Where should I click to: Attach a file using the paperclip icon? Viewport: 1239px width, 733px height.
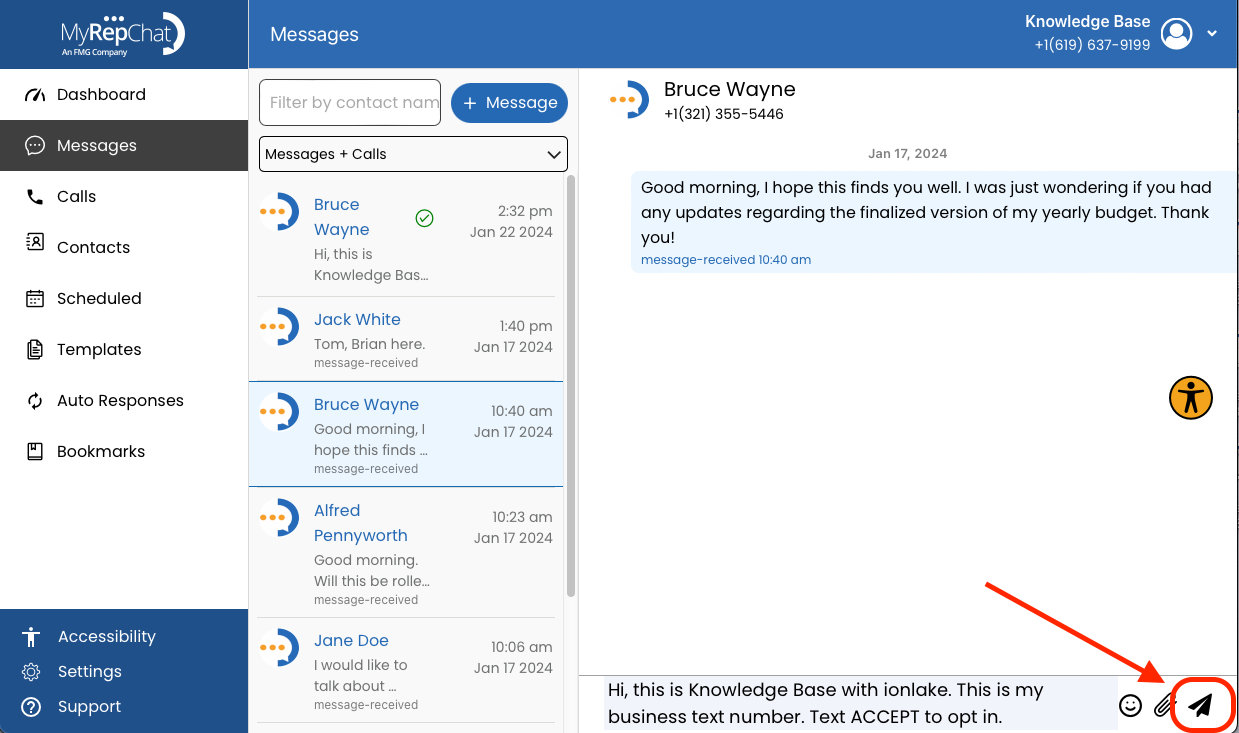(1164, 705)
